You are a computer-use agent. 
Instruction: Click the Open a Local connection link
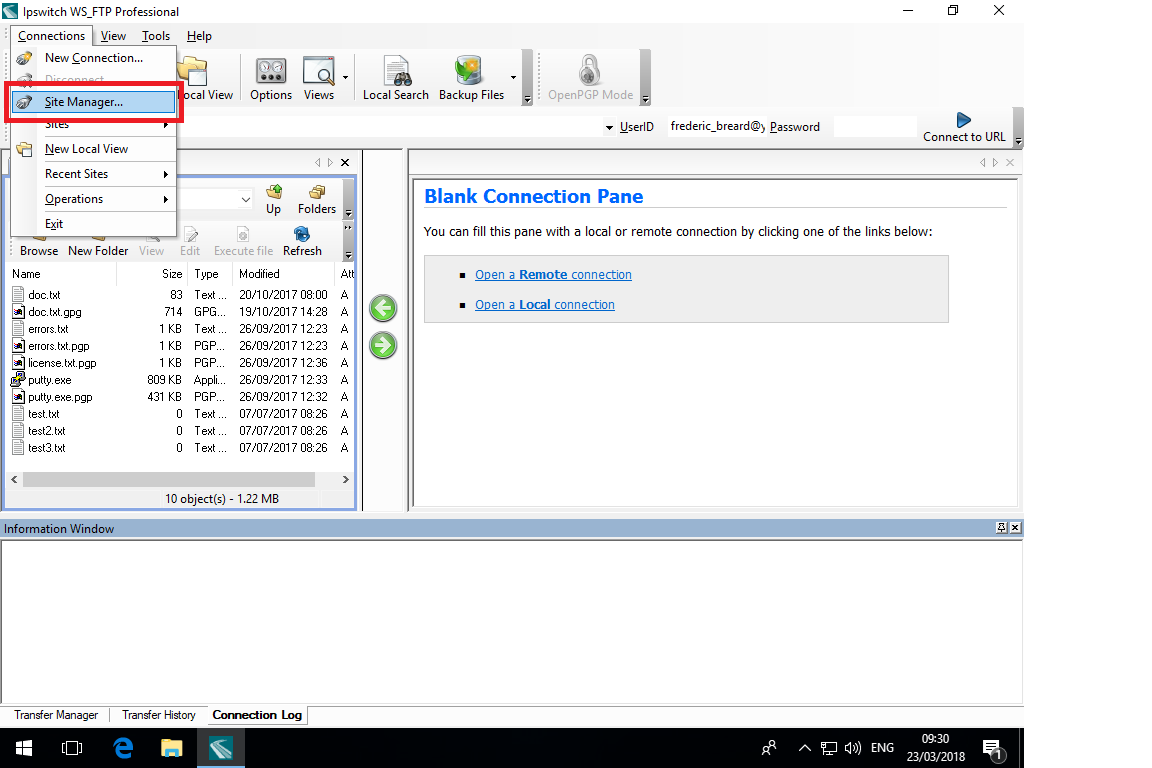(x=544, y=305)
